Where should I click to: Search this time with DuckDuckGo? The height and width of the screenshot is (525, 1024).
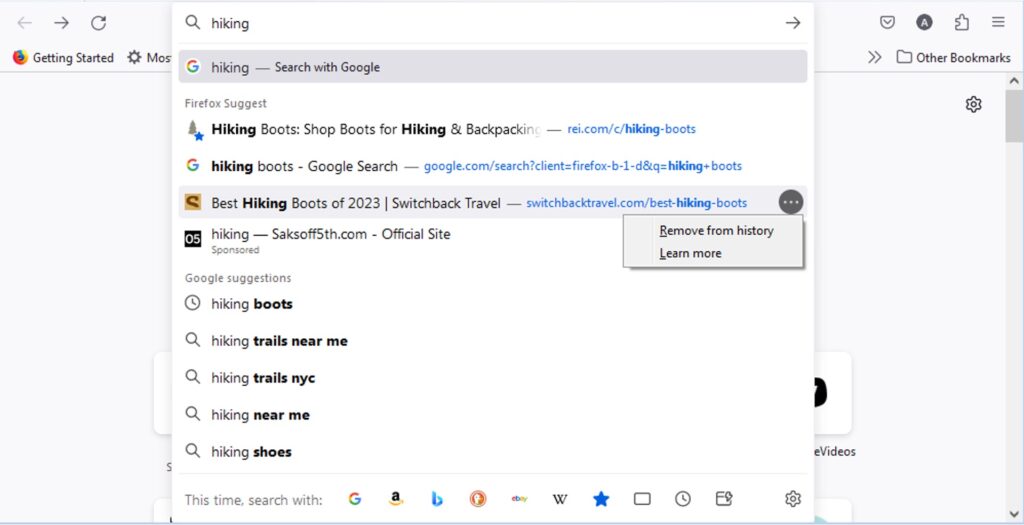click(478, 500)
